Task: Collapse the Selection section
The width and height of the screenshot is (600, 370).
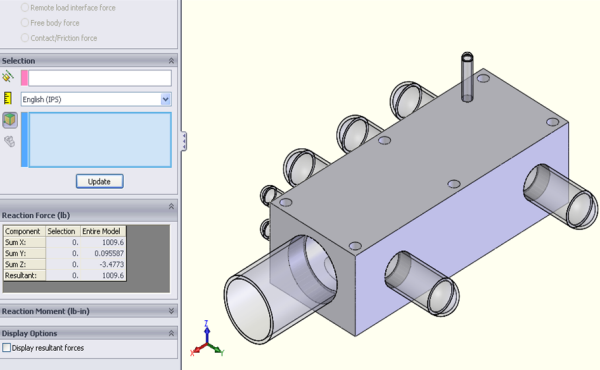Action: click(171, 61)
